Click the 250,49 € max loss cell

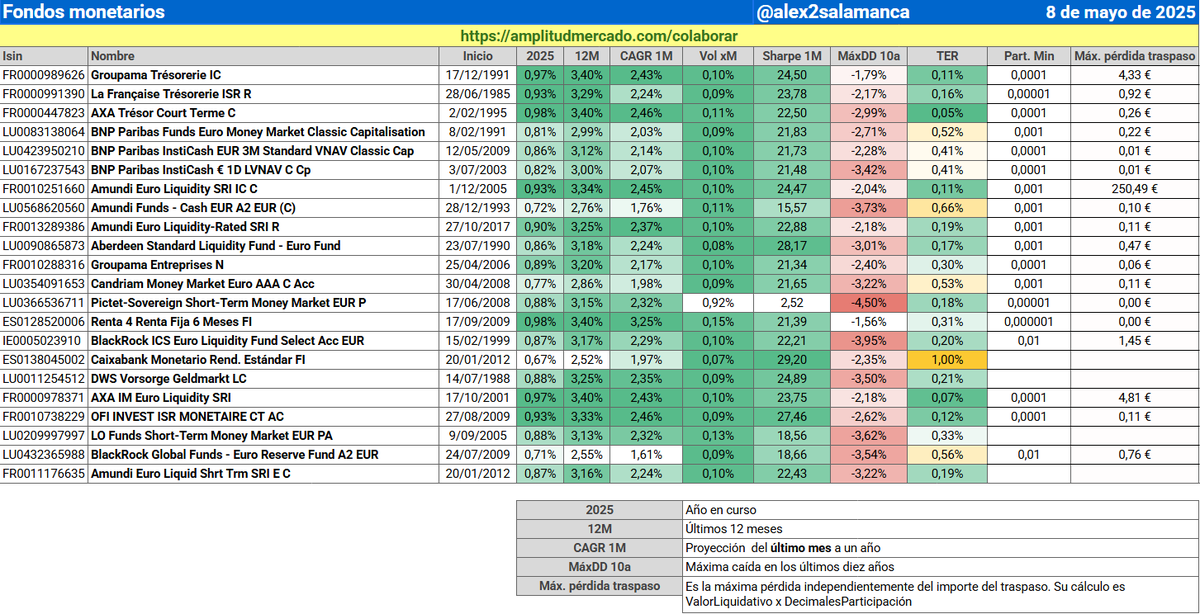(1134, 189)
